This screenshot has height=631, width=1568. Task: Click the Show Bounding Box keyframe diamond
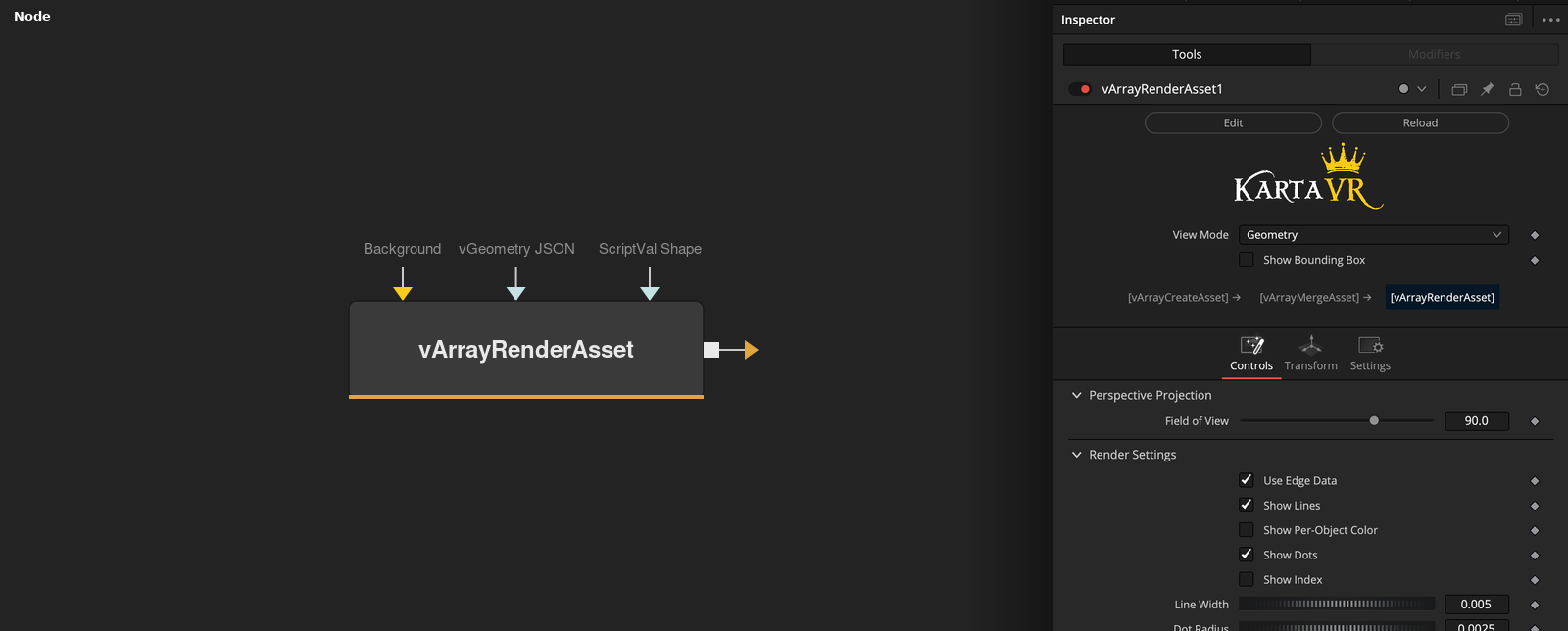pyautogui.click(x=1535, y=260)
